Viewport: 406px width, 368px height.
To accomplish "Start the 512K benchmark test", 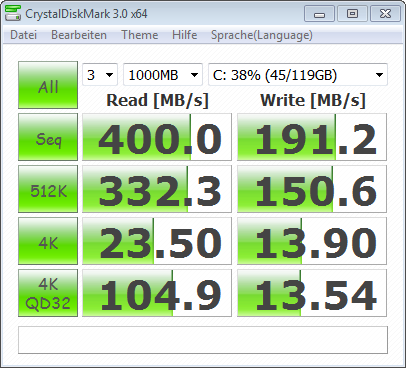I will (x=48, y=189).
